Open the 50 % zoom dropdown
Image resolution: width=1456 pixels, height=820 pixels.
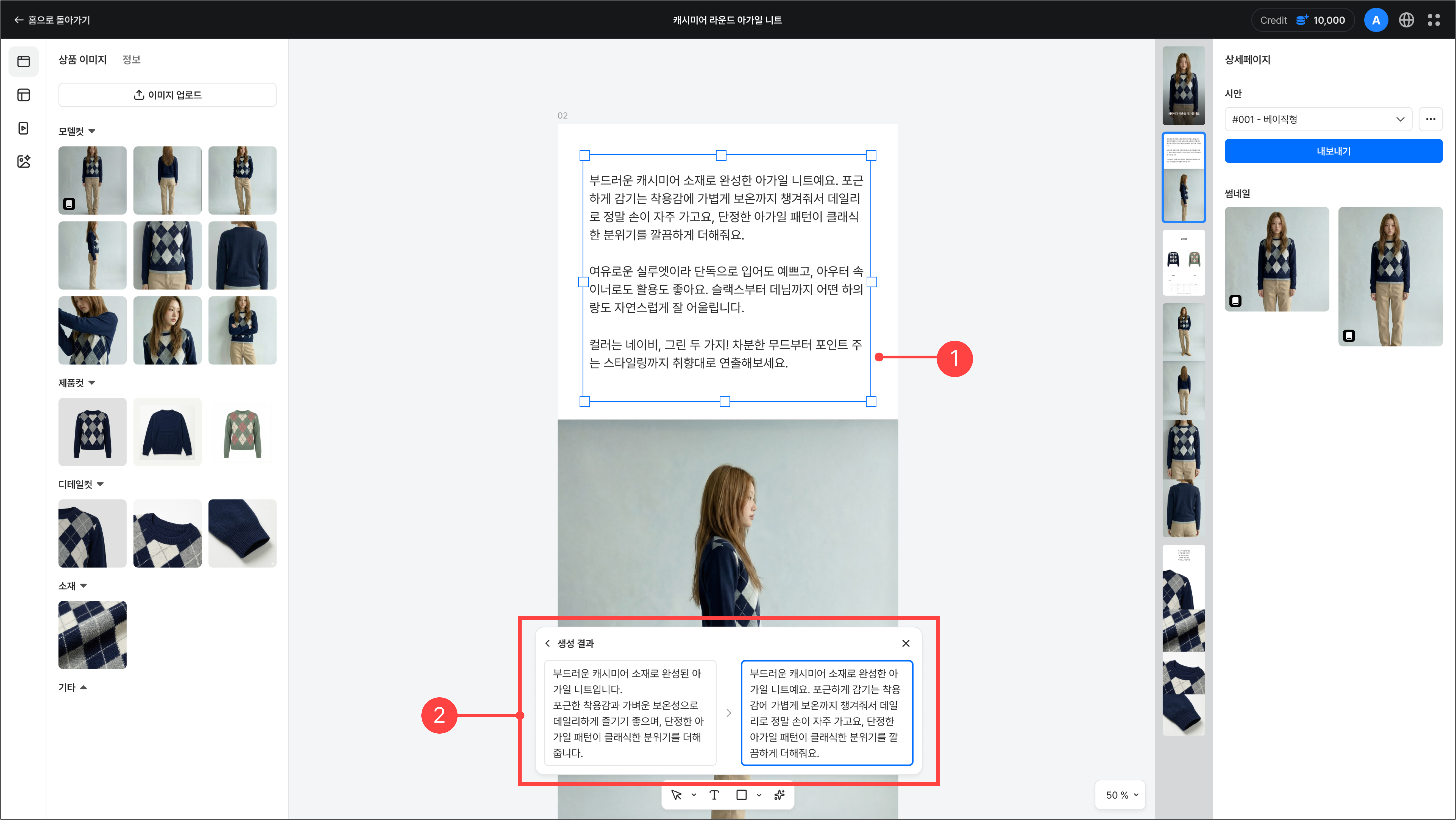(x=1121, y=795)
